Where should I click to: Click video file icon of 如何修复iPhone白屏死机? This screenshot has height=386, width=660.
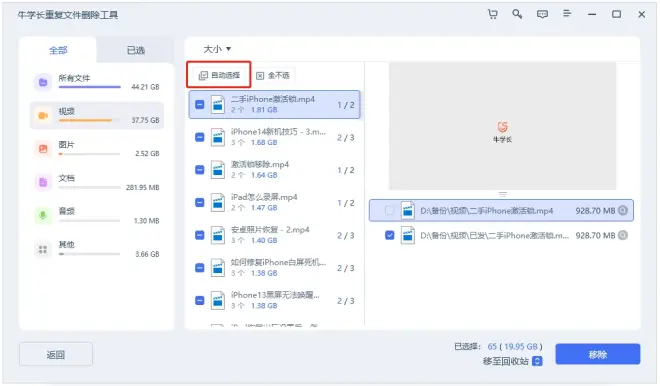[218, 268]
